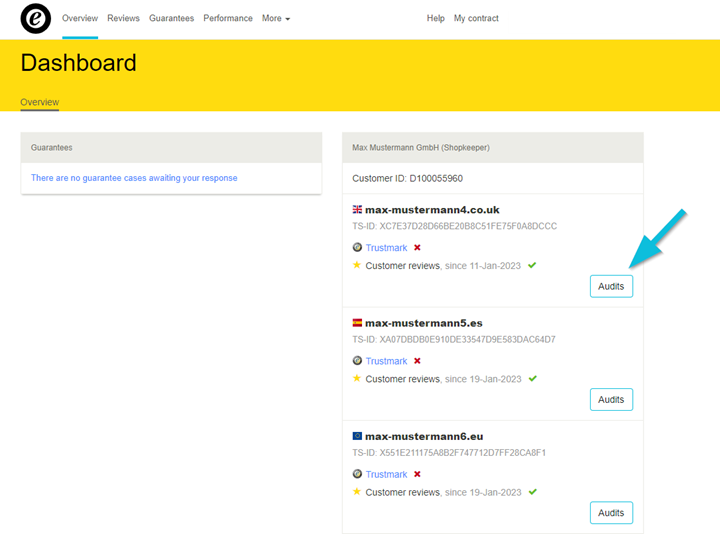Open Audits for max-mustermann5.es
The height and width of the screenshot is (534, 720).
point(611,399)
